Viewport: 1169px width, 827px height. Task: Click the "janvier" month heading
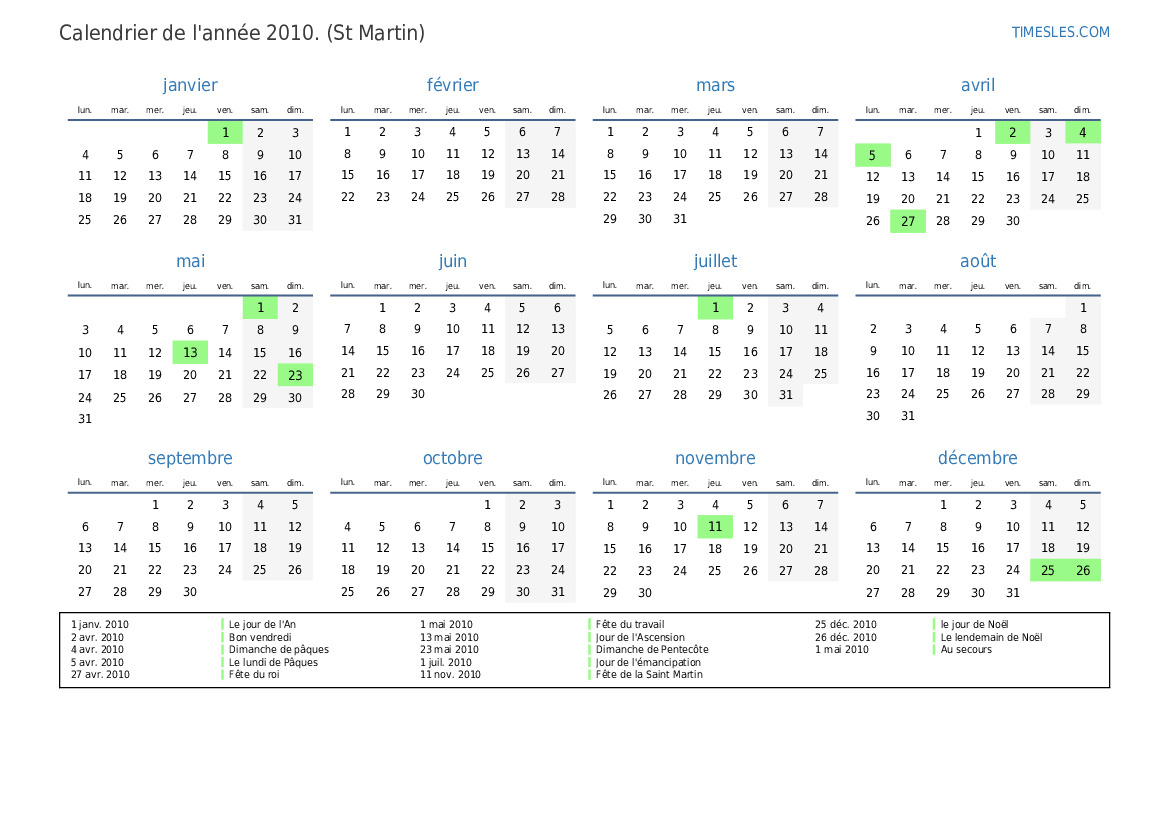point(190,85)
